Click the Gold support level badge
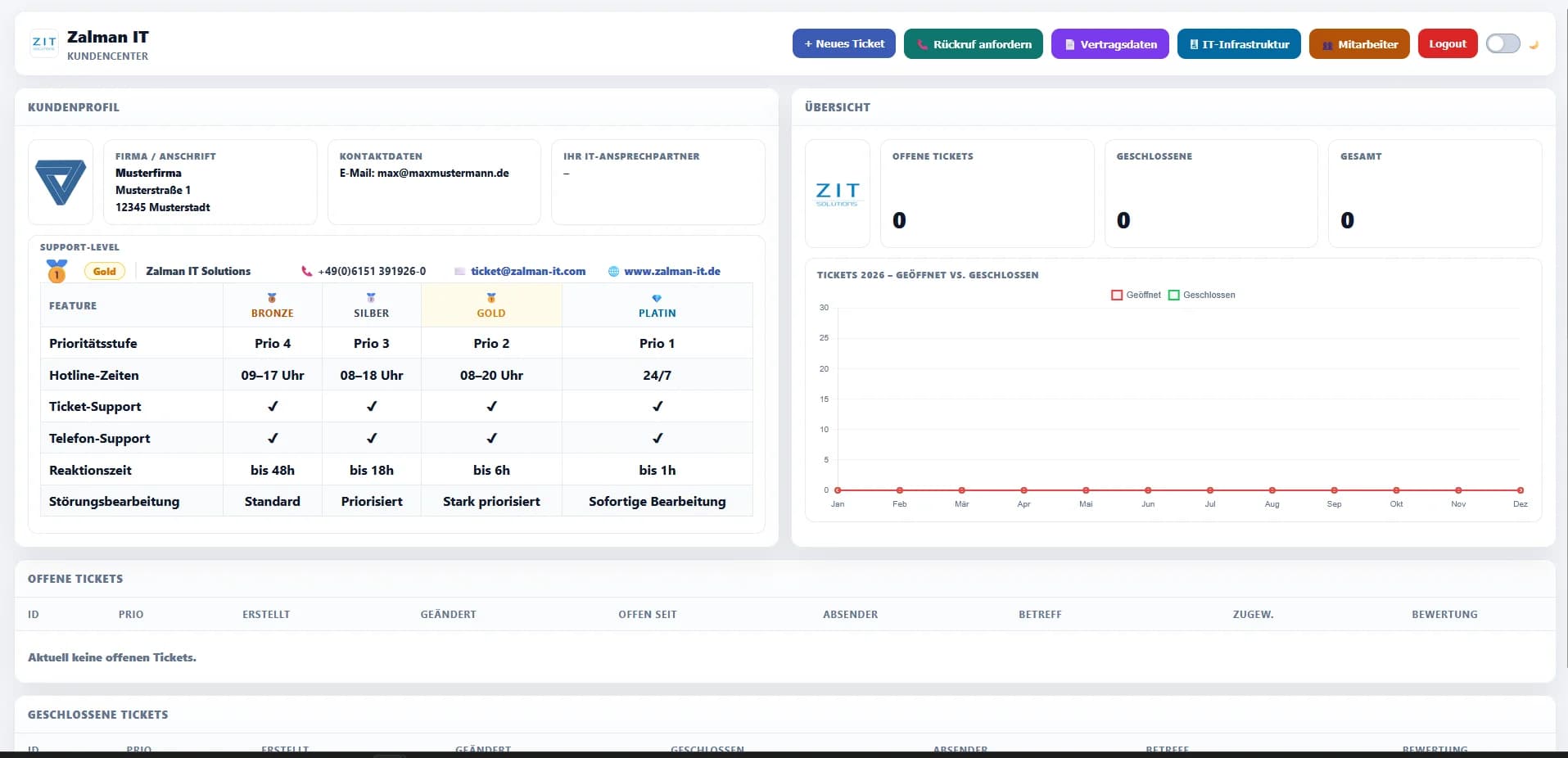The width and height of the screenshot is (1568, 758). (x=104, y=271)
